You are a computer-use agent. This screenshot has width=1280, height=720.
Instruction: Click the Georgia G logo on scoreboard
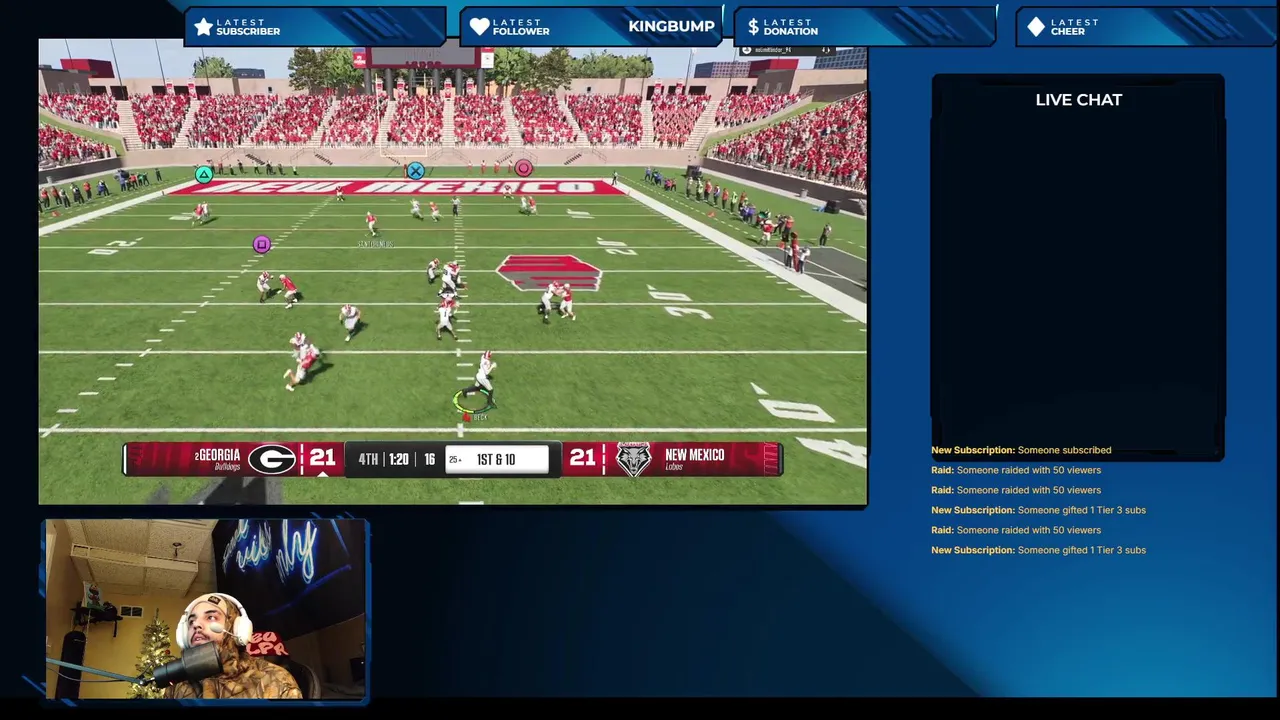click(x=272, y=459)
